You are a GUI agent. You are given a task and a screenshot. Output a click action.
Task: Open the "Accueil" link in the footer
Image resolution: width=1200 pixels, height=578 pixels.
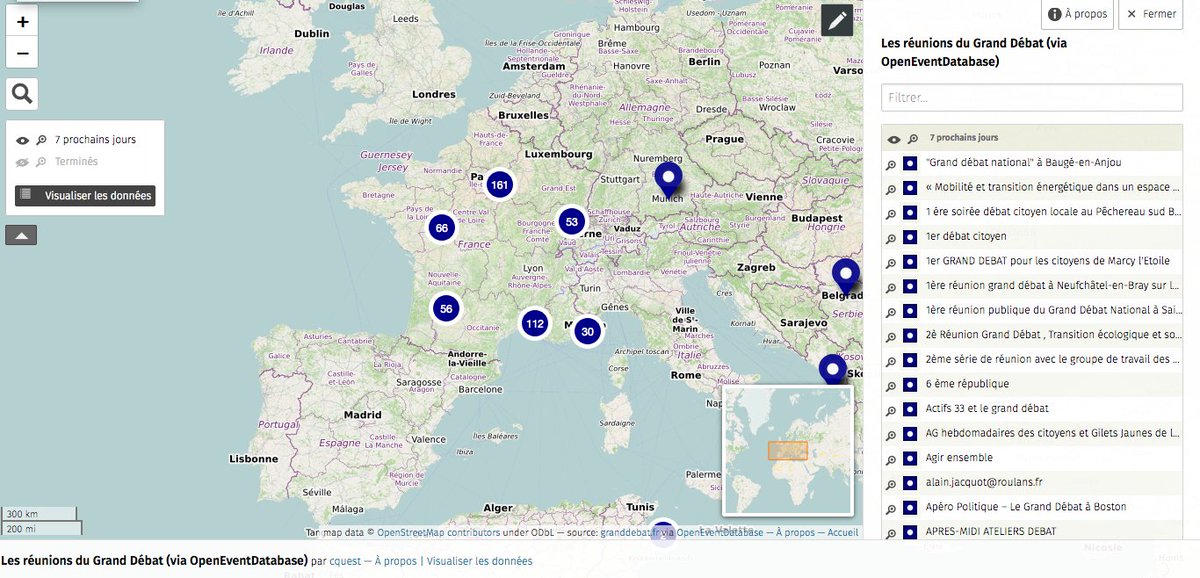(x=844, y=532)
